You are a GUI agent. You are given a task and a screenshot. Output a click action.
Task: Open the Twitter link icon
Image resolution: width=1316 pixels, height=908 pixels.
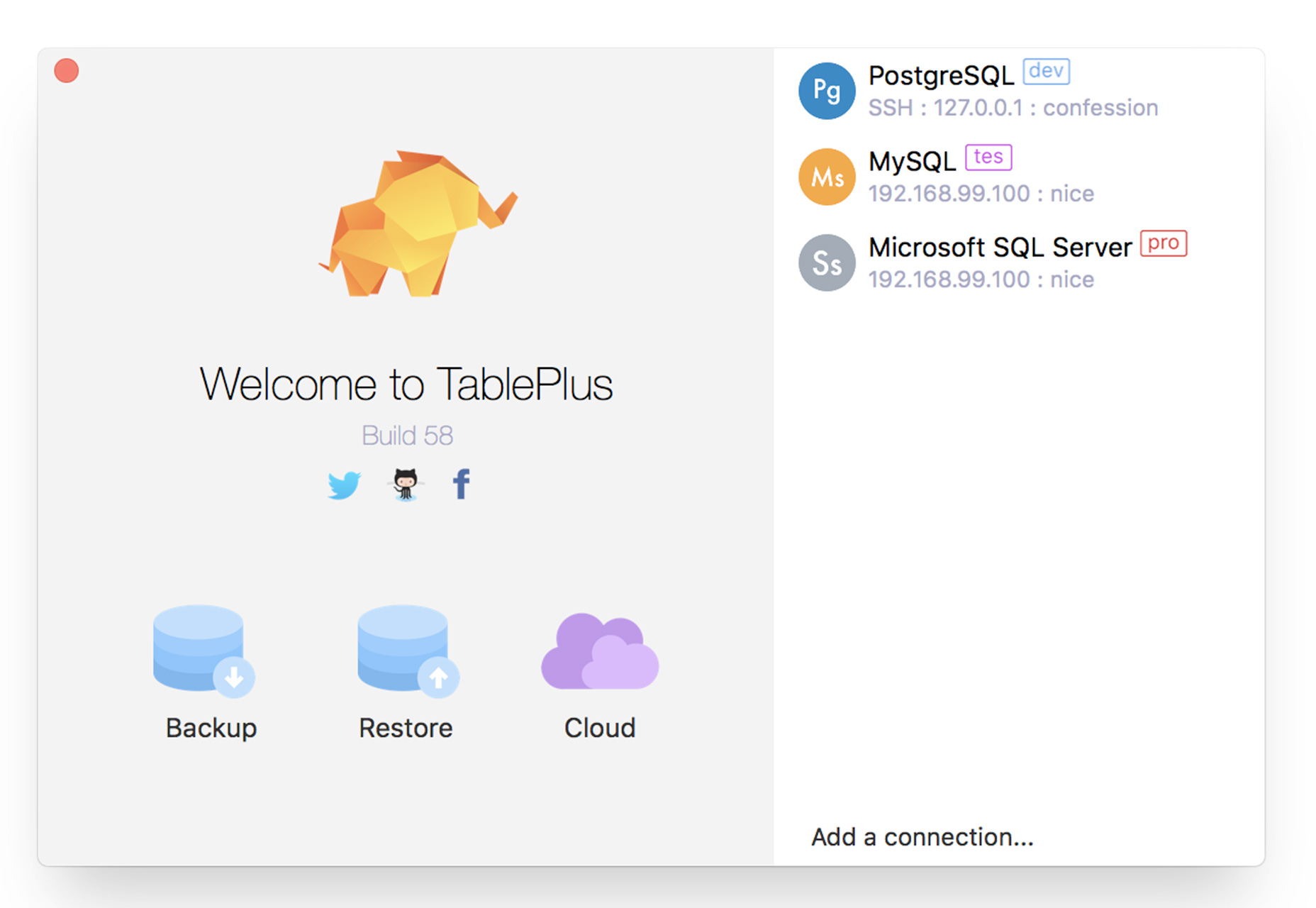344,485
